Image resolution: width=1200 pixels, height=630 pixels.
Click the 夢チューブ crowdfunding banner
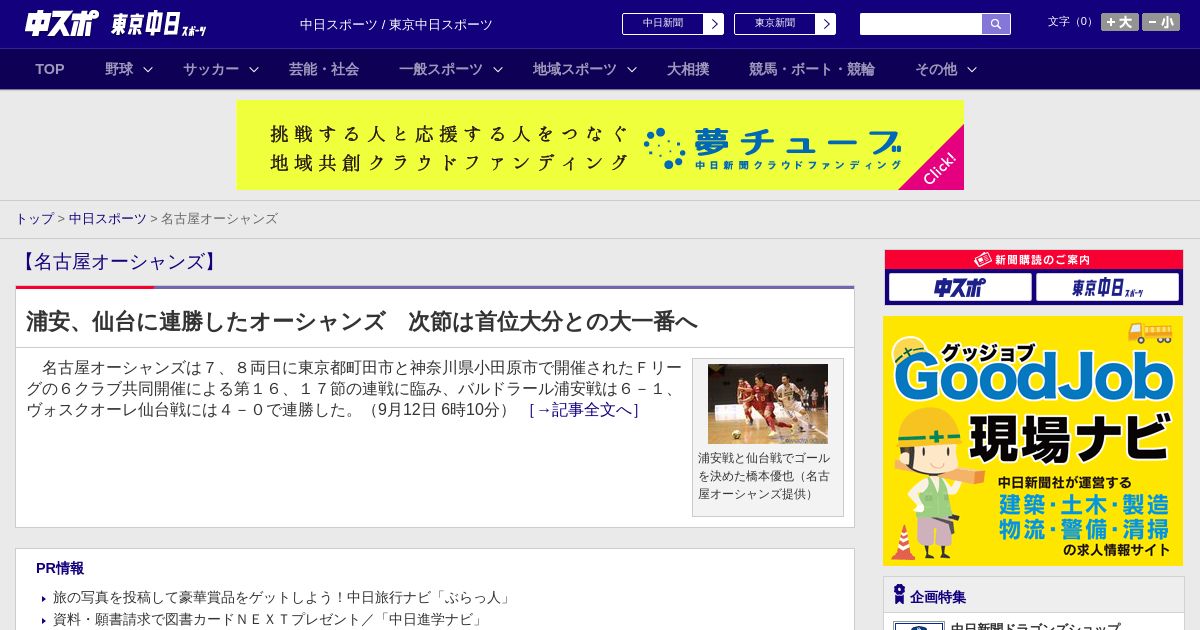(x=600, y=145)
